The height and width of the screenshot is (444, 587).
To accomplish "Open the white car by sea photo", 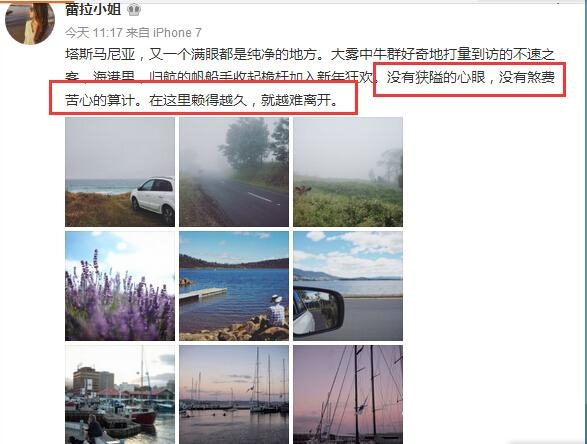I will tap(120, 172).
